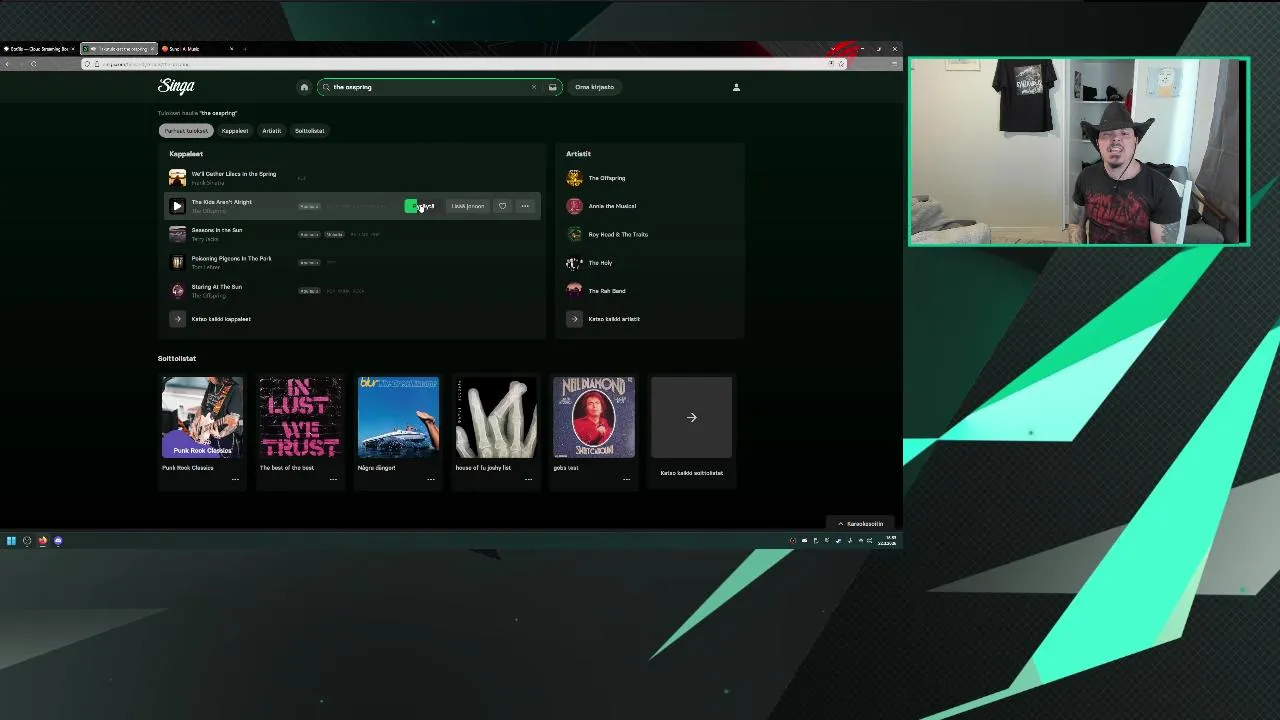Switch to Artistit filter tab
The height and width of the screenshot is (720, 1280).
[x=271, y=131]
